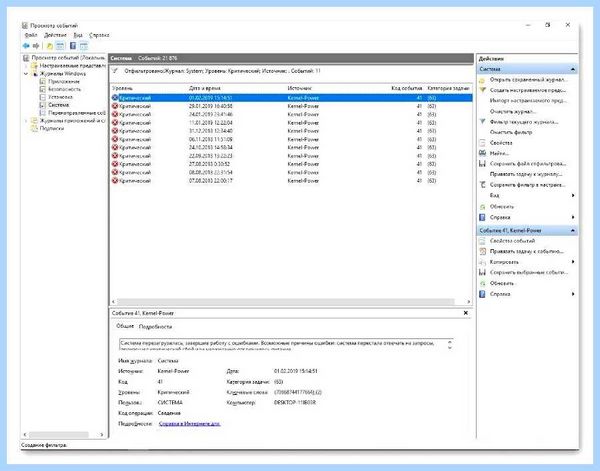The width and height of the screenshot is (600, 471).
Task: Select the Просмотр событий root tree node
Action: coord(68,58)
